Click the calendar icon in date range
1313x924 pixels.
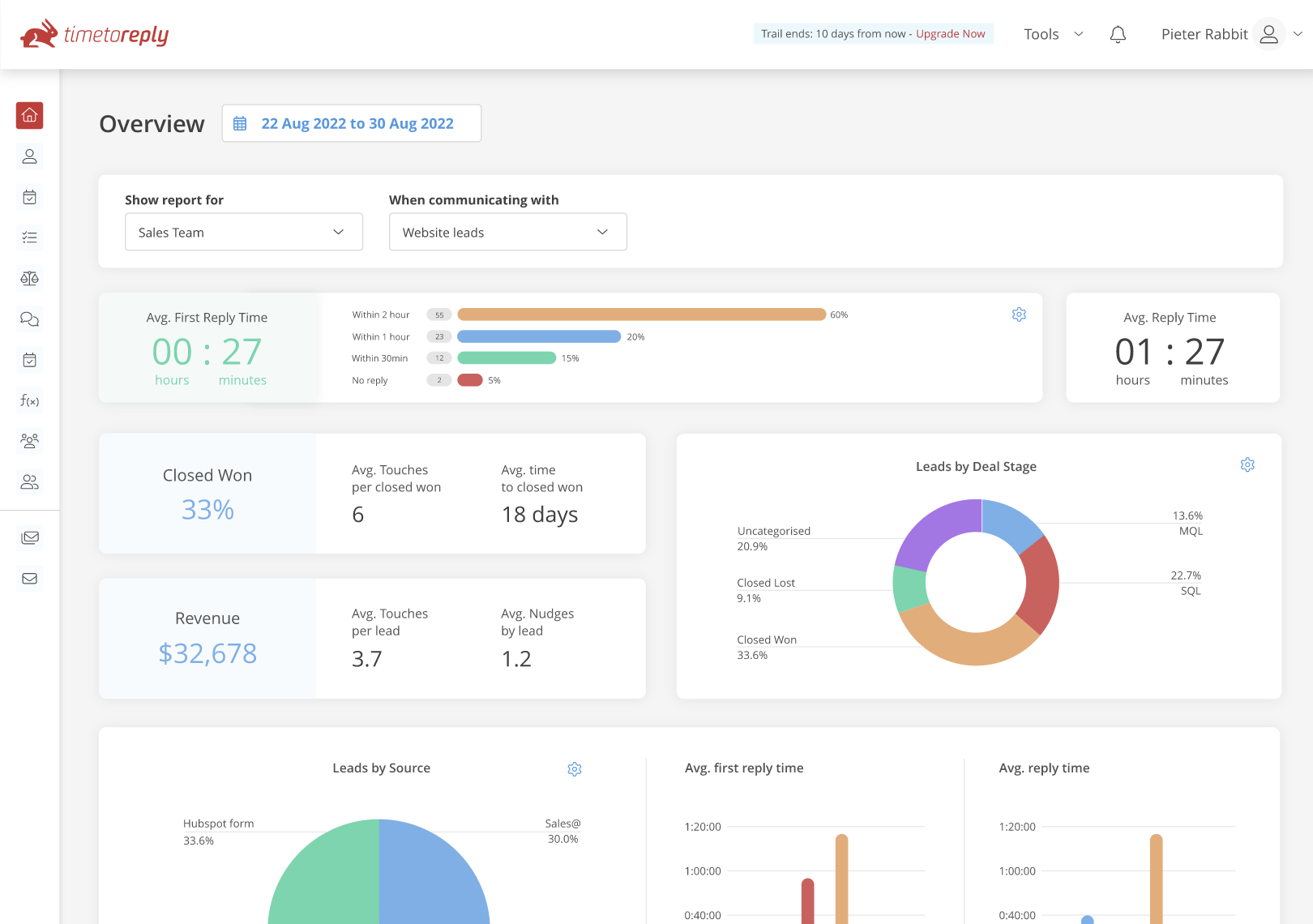pyautogui.click(x=240, y=123)
